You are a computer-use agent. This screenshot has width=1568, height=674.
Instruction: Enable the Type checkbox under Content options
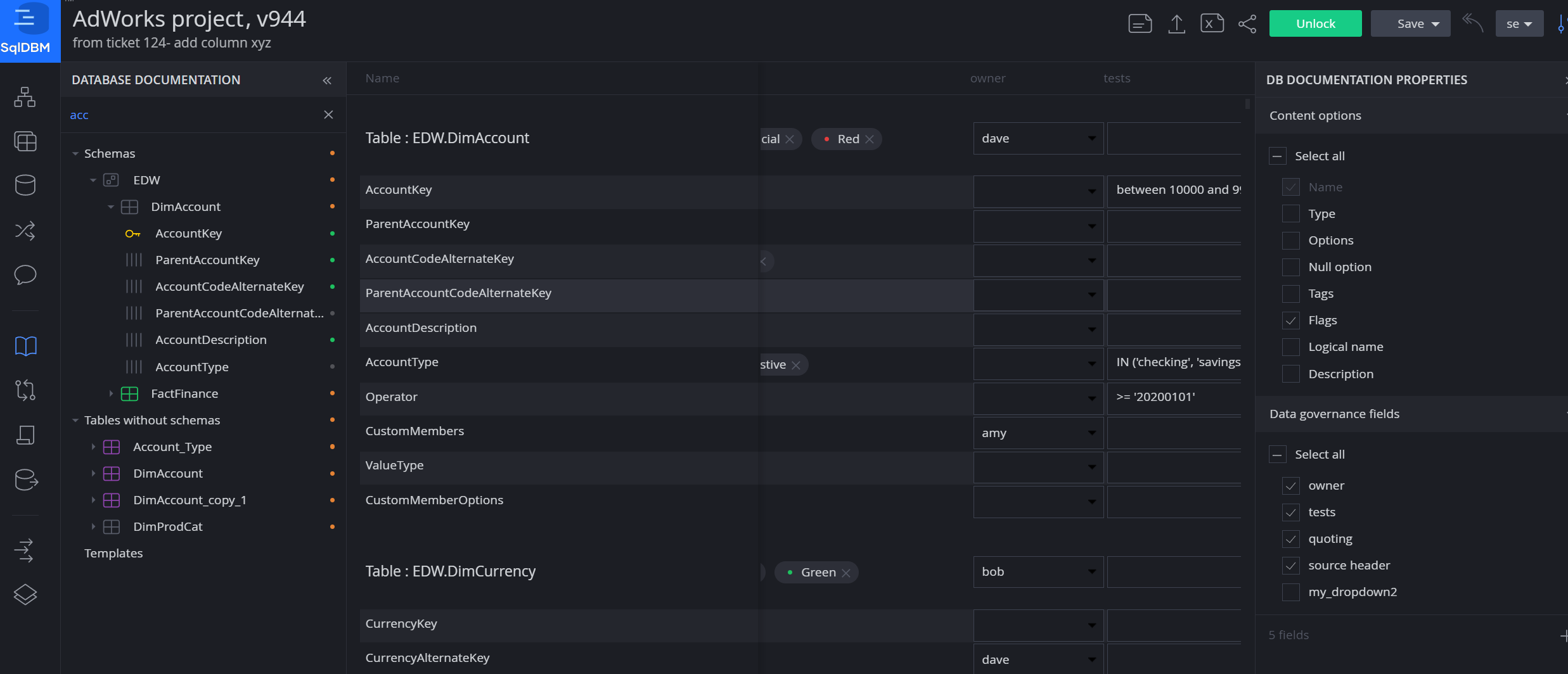[x=1290, y=213]
